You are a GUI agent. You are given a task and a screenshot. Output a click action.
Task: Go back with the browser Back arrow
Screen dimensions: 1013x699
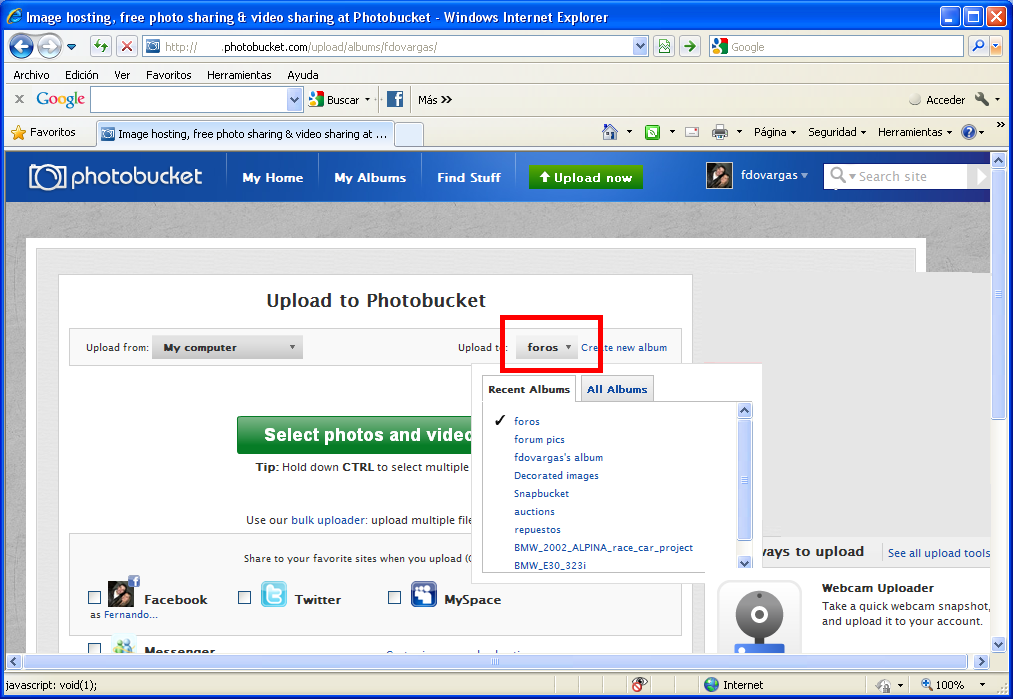(x=22, y=47)
